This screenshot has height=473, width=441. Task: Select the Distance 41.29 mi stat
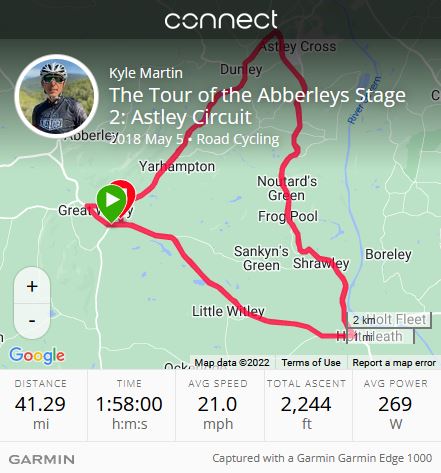pos(41,405)
